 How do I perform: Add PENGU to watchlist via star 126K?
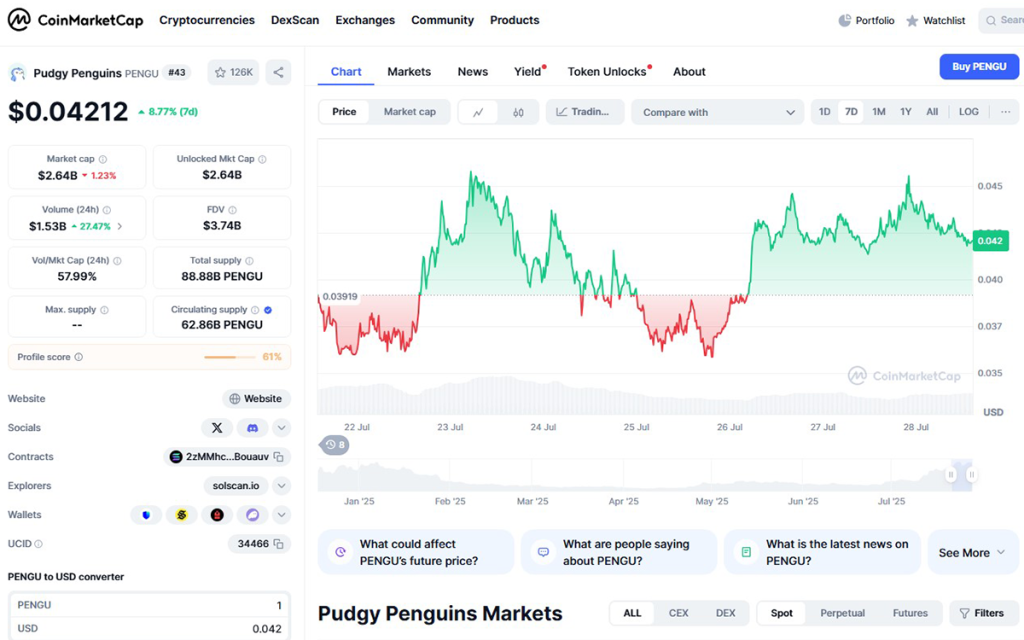click(233, 72)
